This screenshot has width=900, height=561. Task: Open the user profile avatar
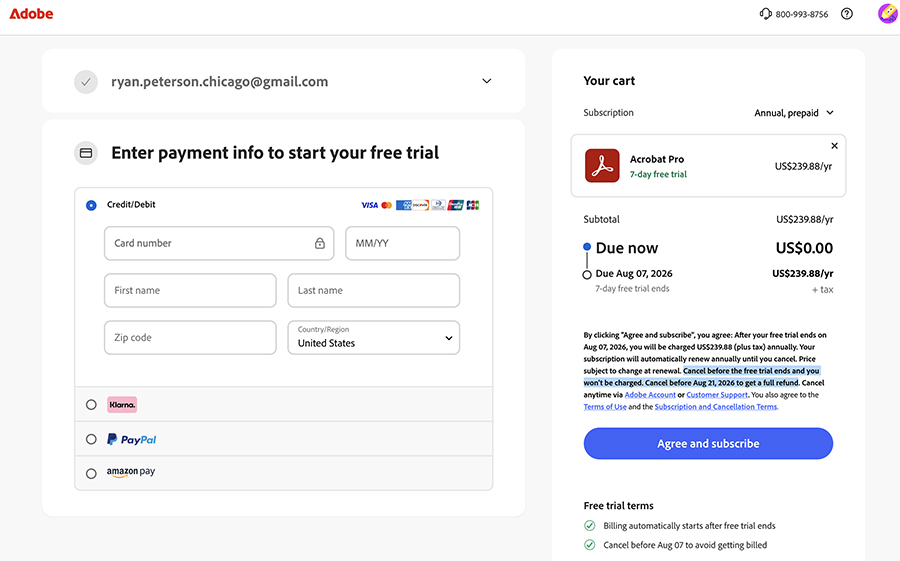click(x=888, y=13)
